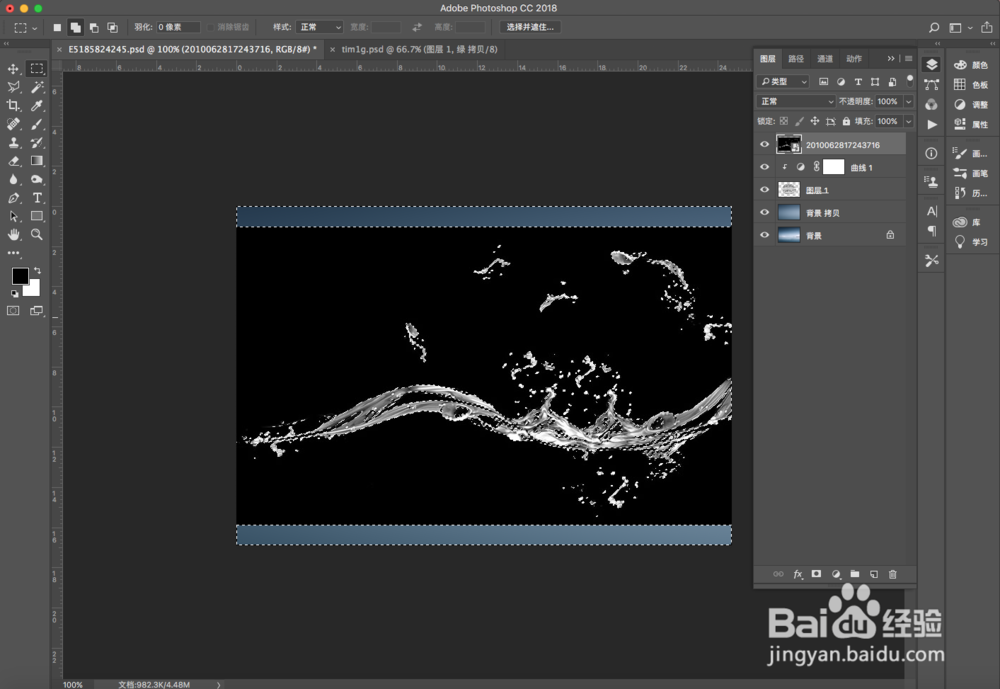Switch to the tim1g.psd document tab
Screen dimensions: 1000x689
click(x=419, y=49)
